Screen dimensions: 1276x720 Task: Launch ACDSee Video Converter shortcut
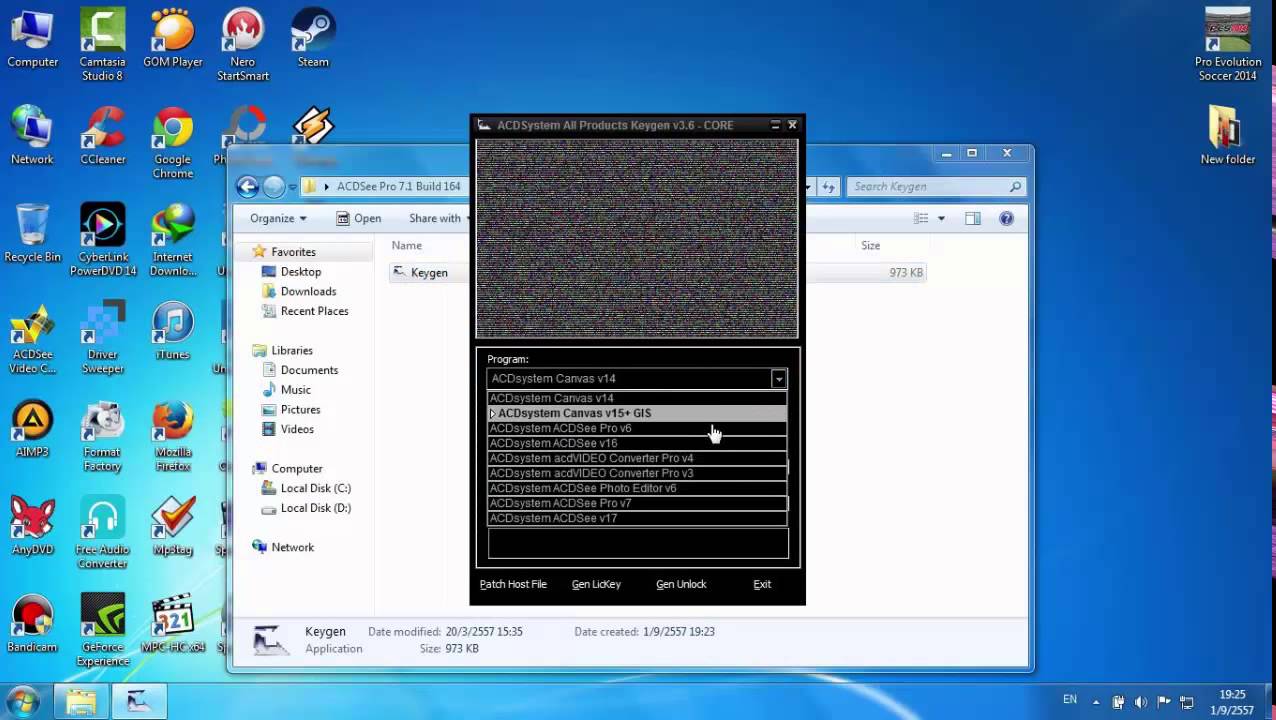click(x=32, y=338)
